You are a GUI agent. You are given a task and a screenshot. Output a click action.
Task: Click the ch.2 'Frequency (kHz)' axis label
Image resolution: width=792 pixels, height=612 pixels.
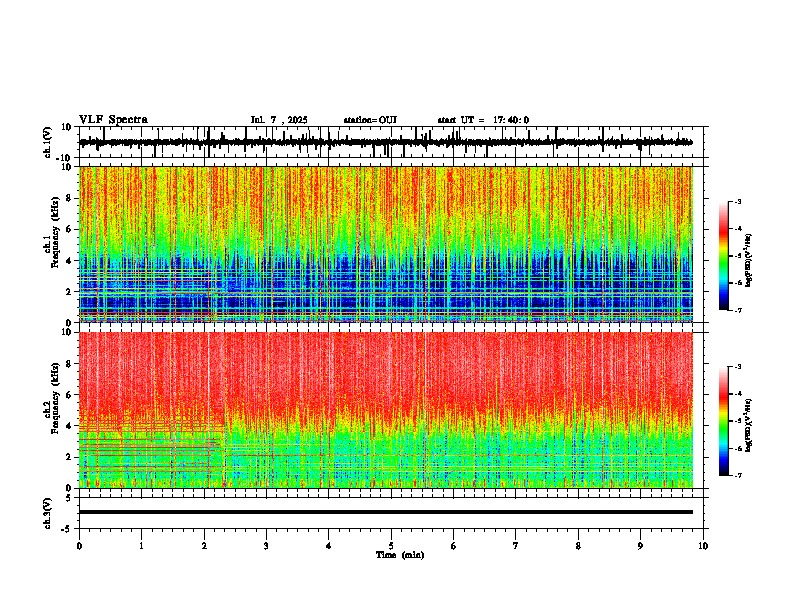(x=55, y=398)
